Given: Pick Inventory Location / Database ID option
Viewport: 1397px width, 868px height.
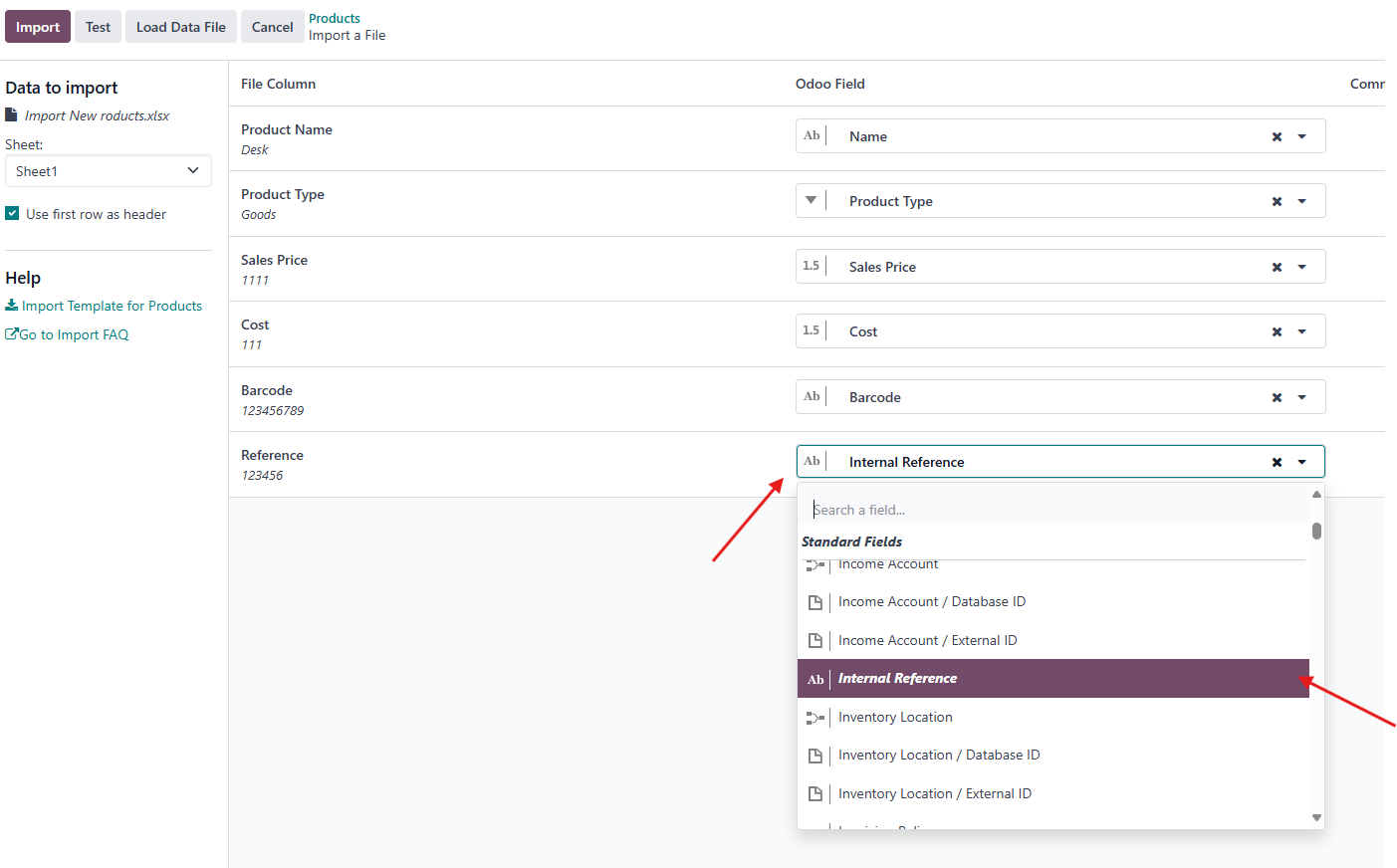Looking at the screenshot, I should click(938, 756).
